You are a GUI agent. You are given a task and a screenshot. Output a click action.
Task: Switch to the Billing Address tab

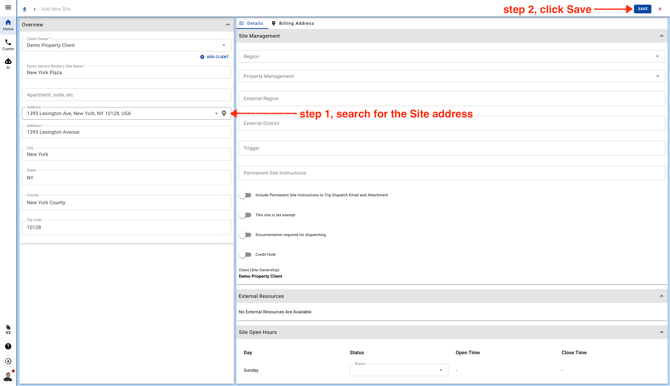point(293,24)
